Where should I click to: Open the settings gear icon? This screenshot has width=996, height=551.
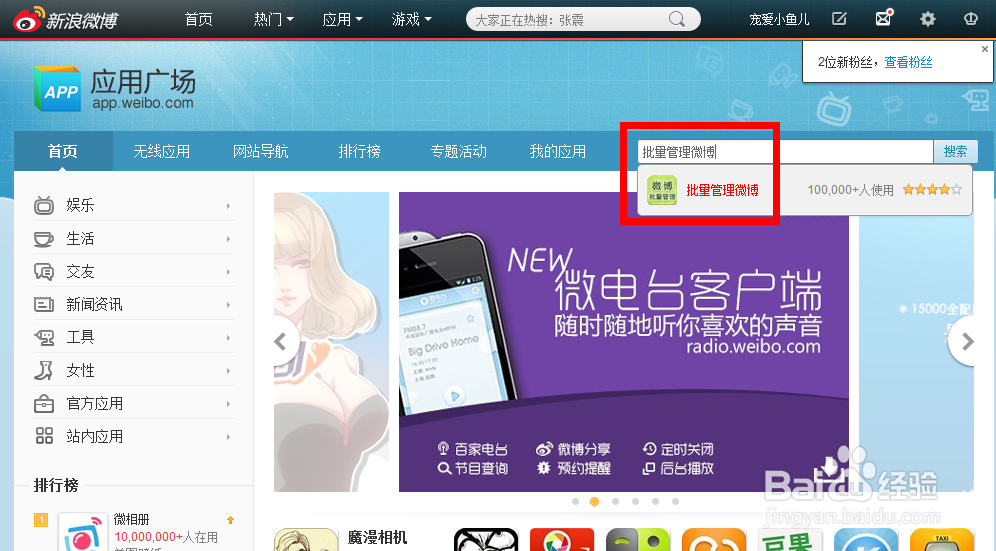927,19
